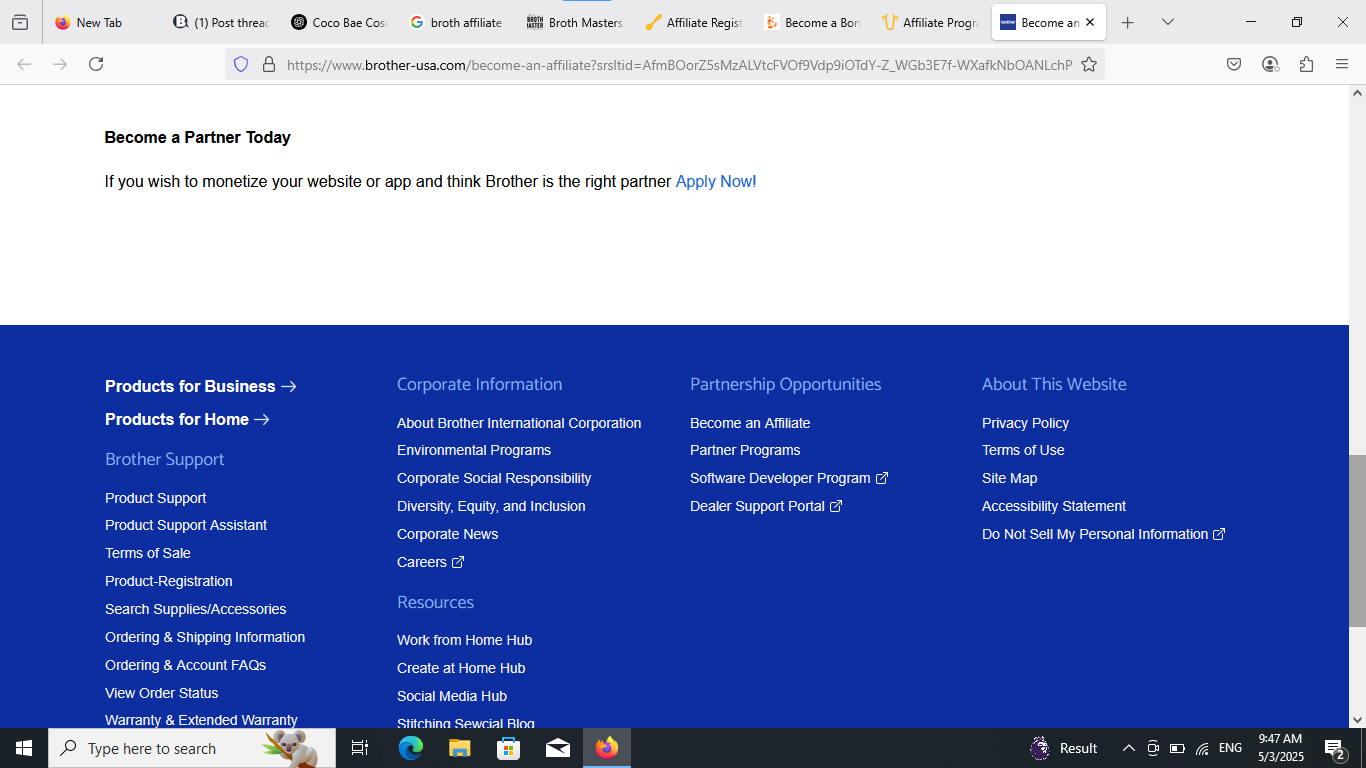
Task: Open Products for Business link
Action: click(201, 386)
